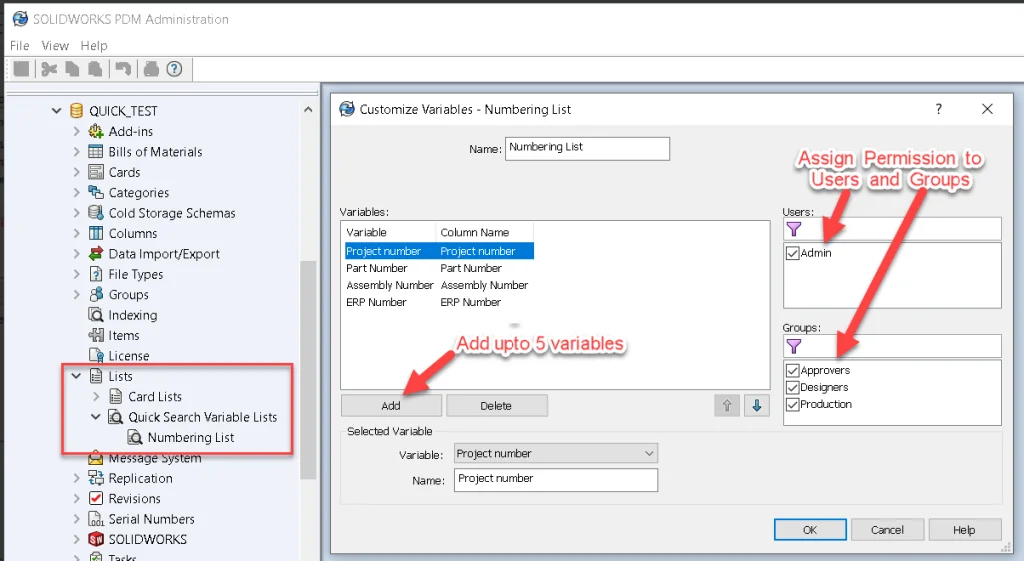1024x561 pixels.
Task: Select the ERP Number variable row
Action: click(439, 302)
